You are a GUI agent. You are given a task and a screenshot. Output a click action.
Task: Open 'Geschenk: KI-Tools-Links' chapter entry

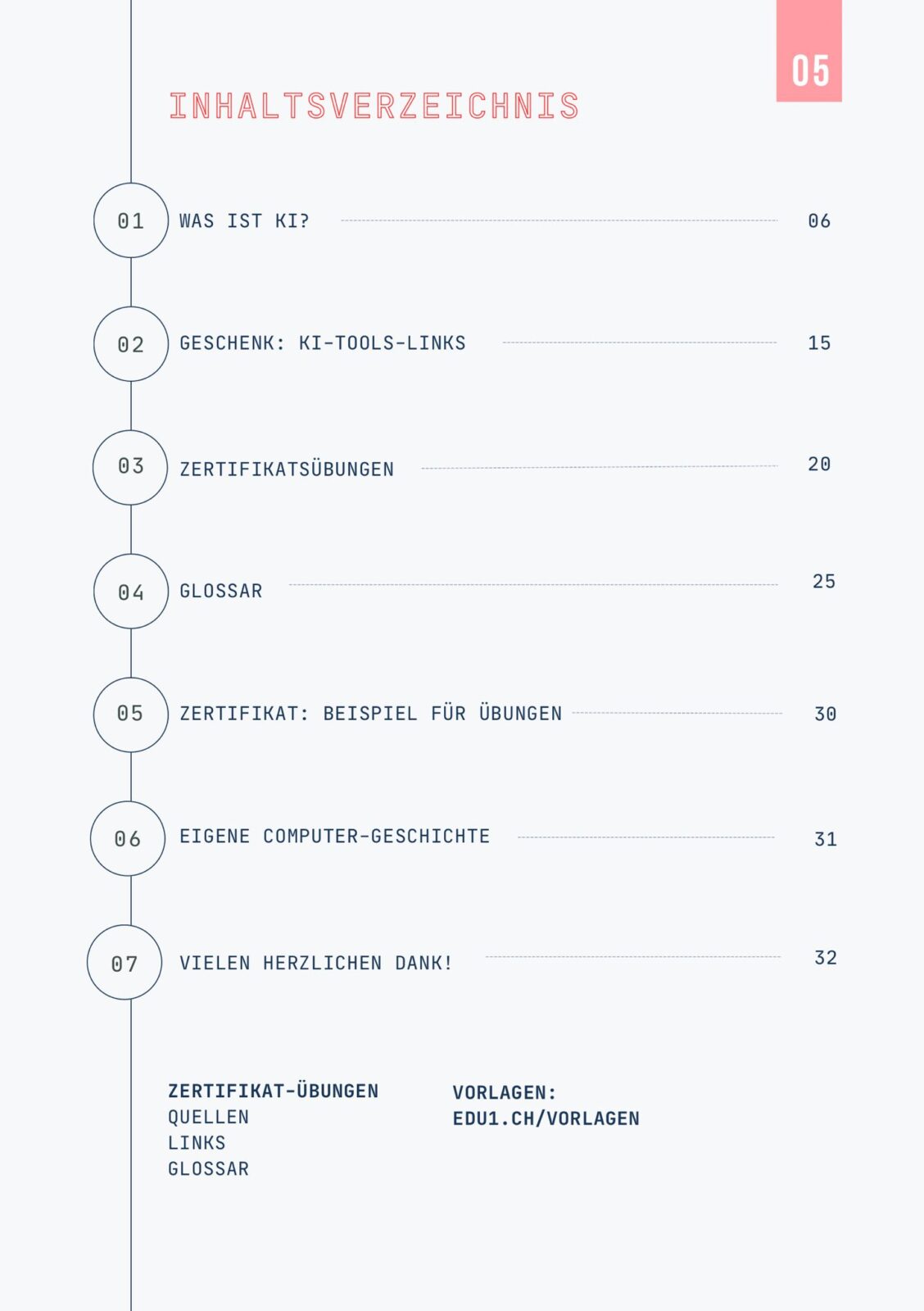(x=322, y=343)
